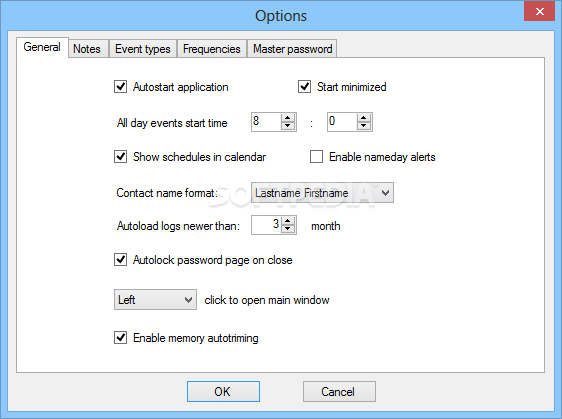This screenshot has height=419, width=562.
Task: Increase the all day events hour value
Action: [287, 118]
